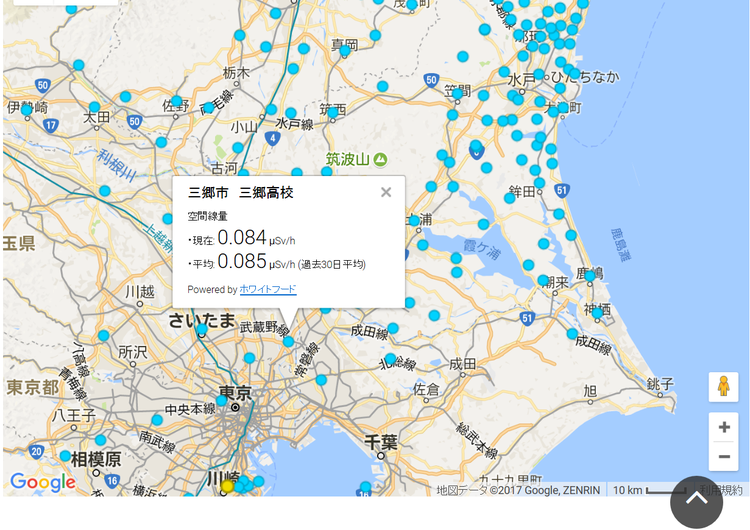
Task: Click the 銚子 city label
Action: tap(661, 383)
